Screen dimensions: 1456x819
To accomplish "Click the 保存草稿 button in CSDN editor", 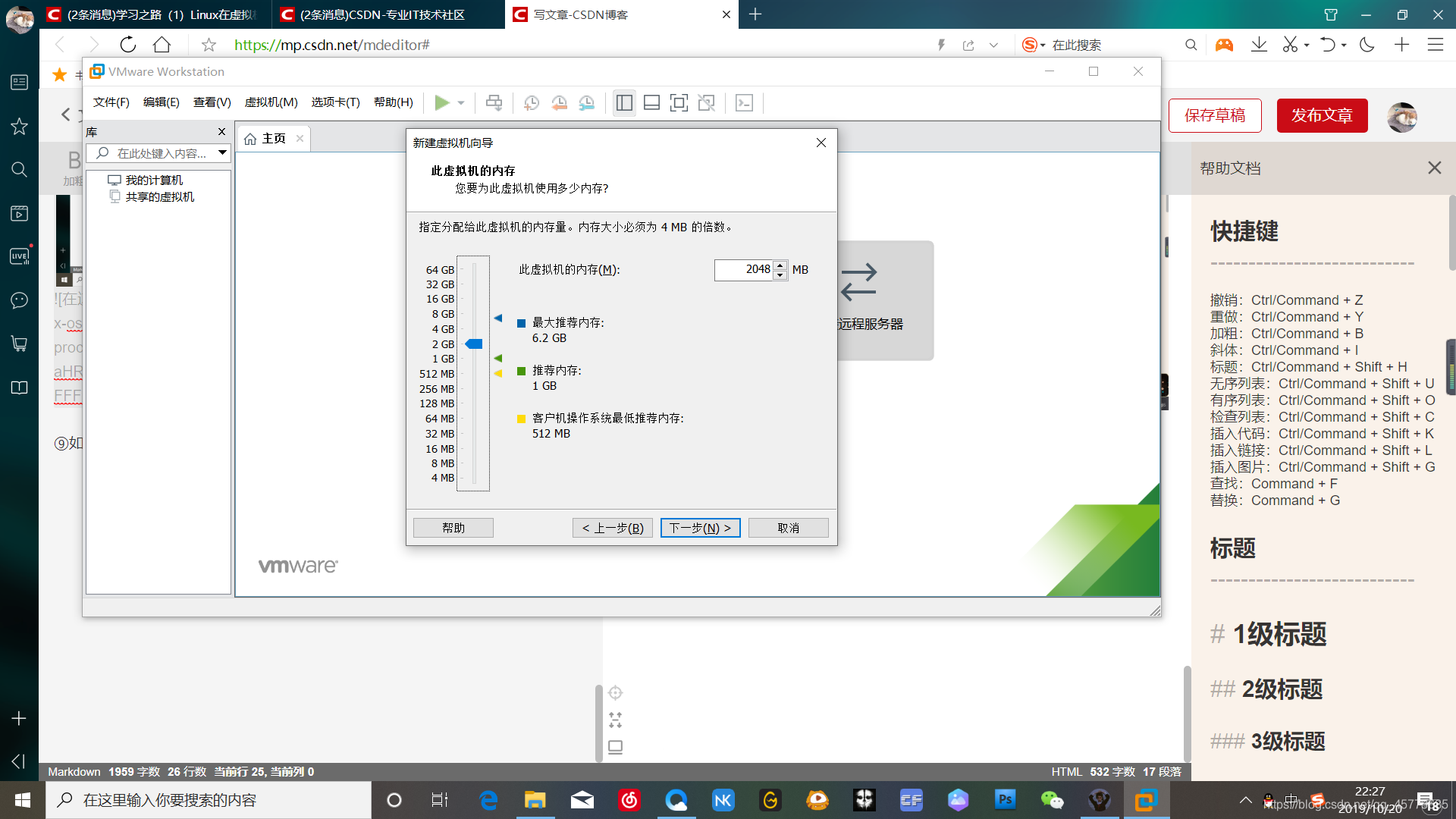I will point(1215,115).
